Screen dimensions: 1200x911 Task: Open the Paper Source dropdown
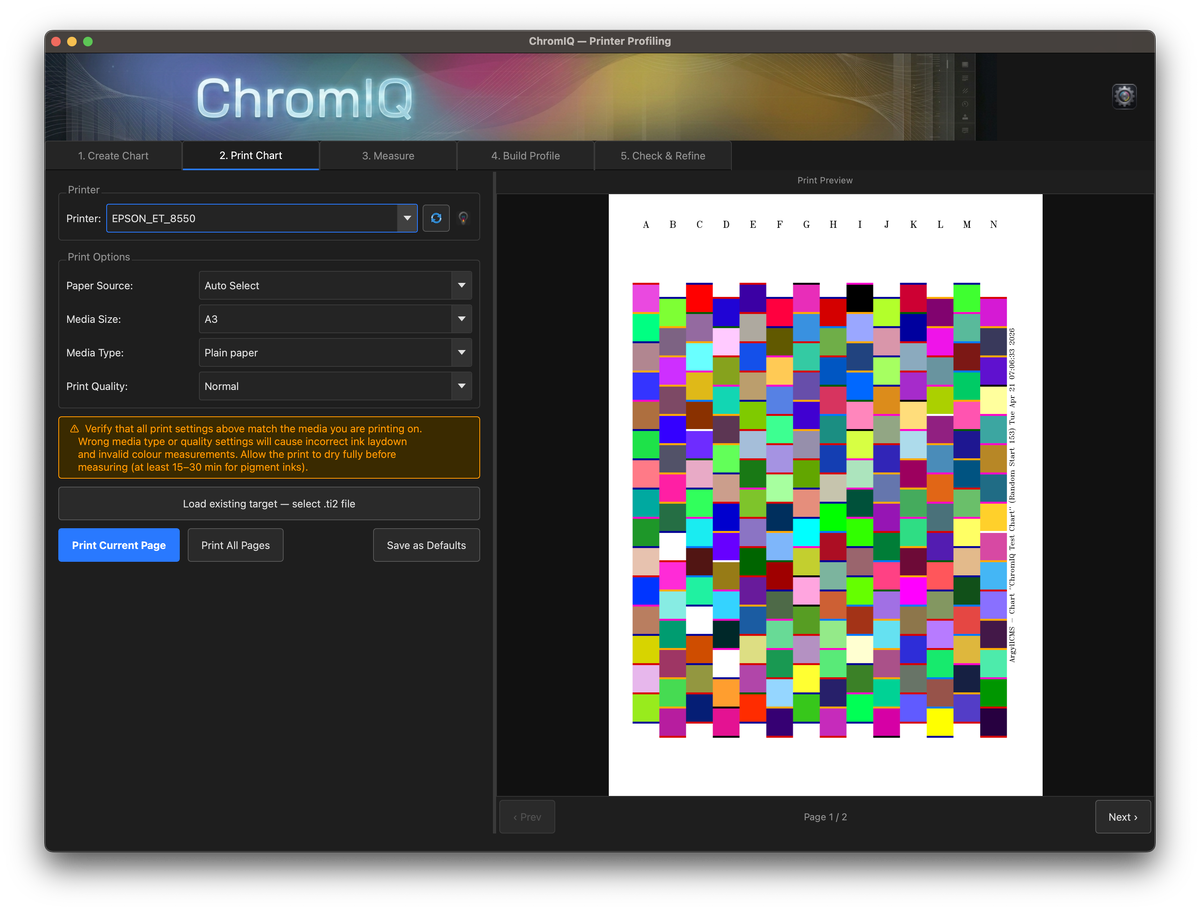(461, 286)
